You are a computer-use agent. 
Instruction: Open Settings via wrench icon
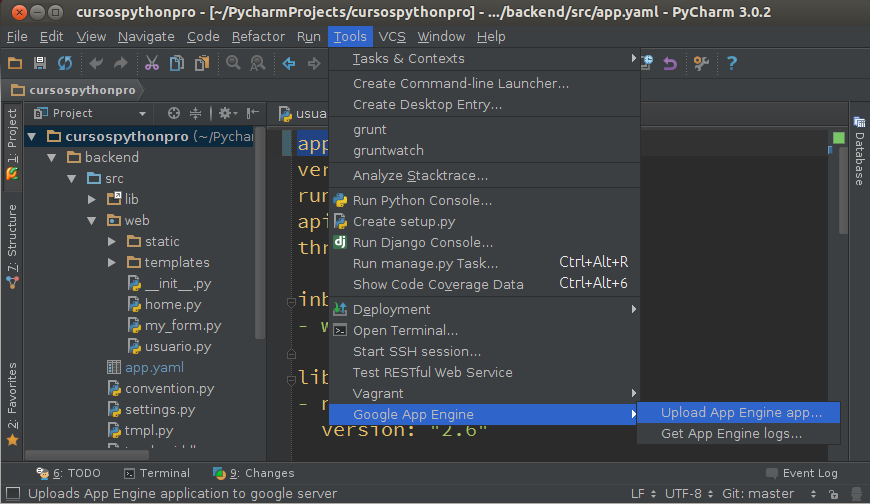(x=701, y=63)
